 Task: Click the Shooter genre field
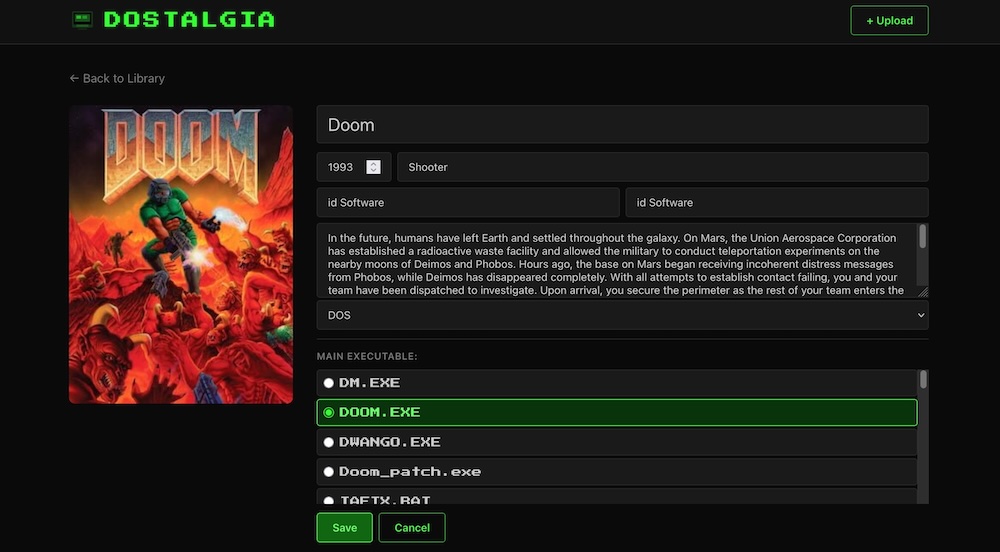pyautogui.click(x=663, y=167)
